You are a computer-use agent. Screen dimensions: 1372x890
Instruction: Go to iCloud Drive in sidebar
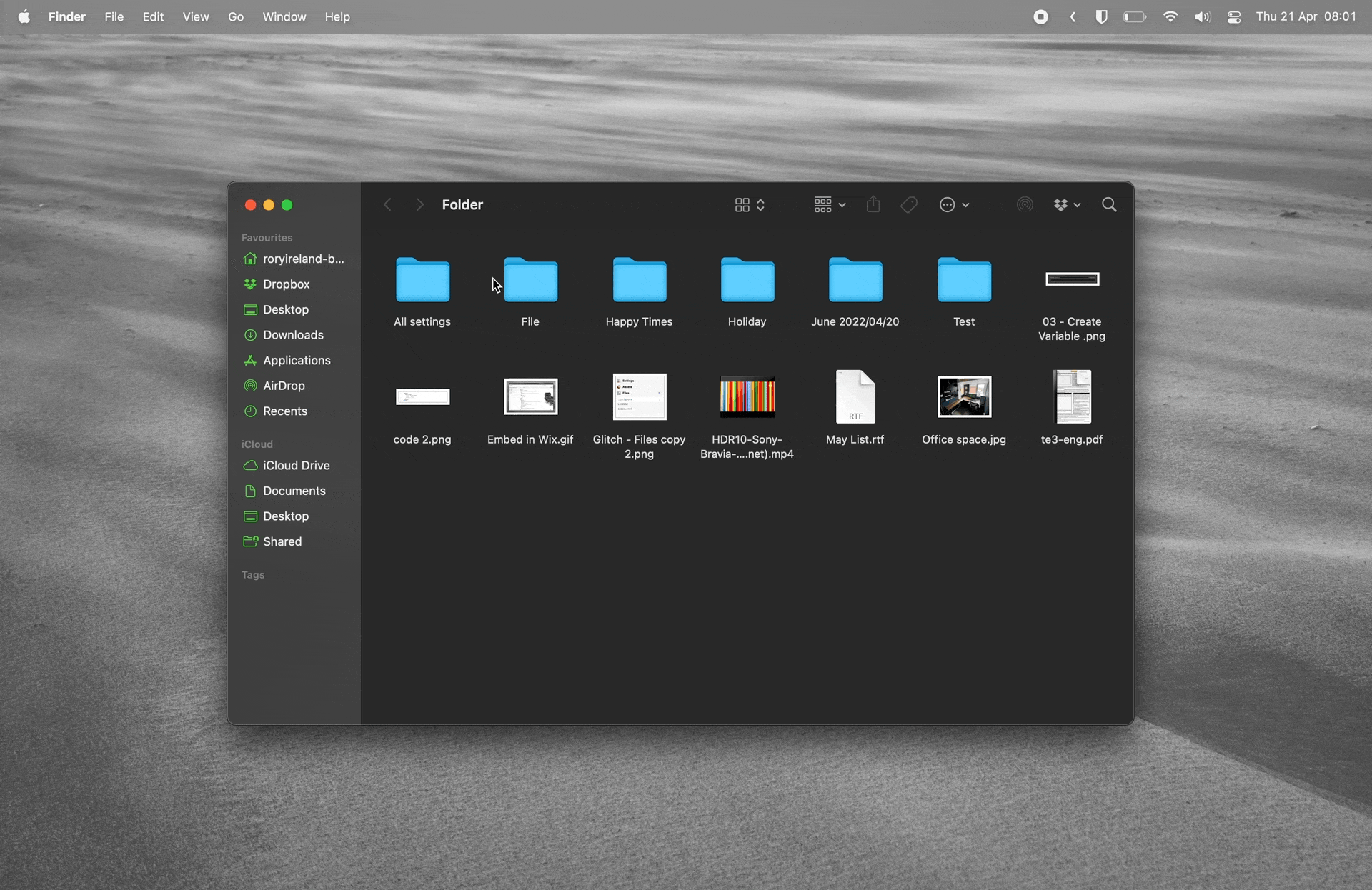click(x=296, y=466)
